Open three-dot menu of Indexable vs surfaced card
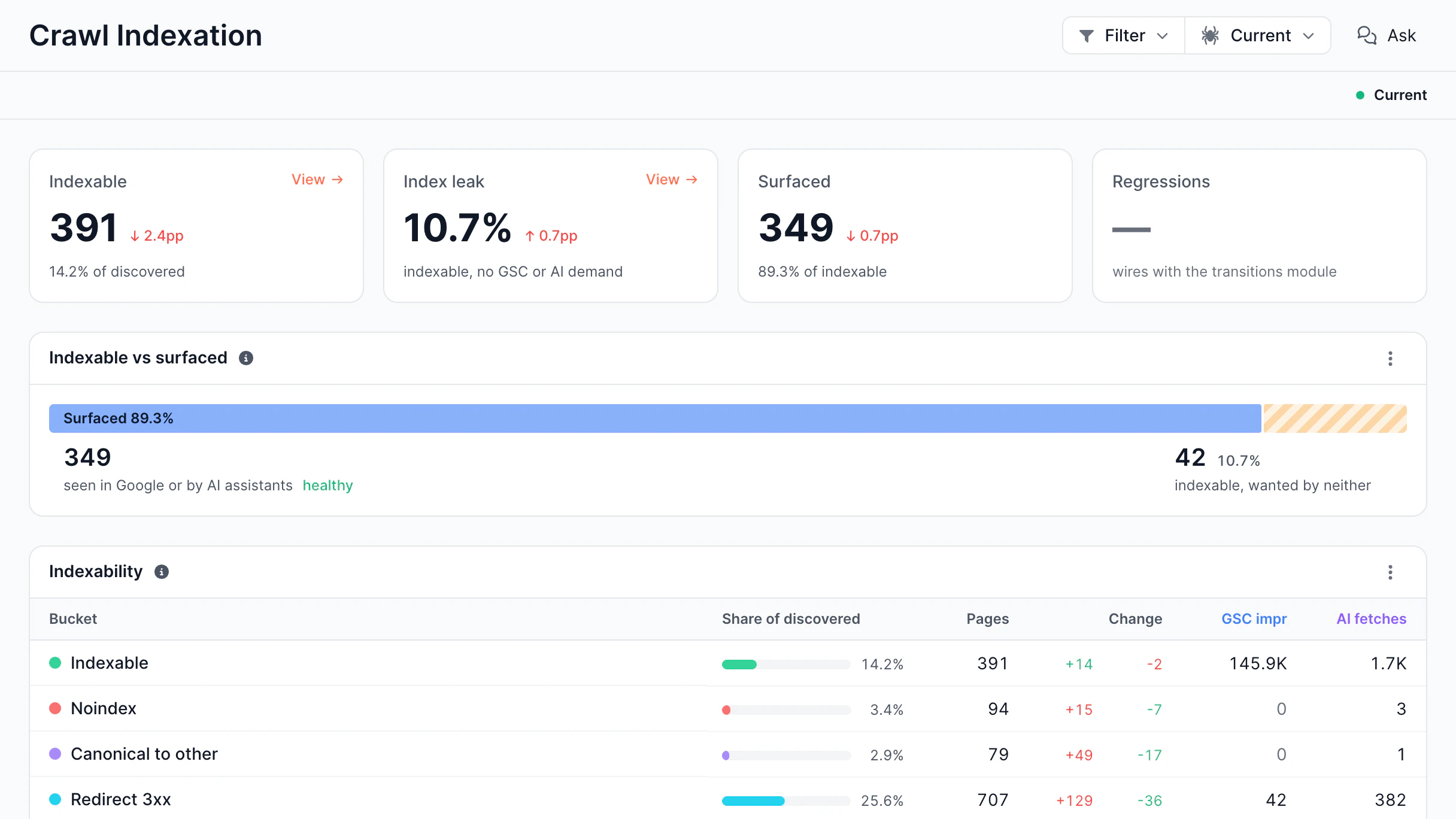 1390,358
